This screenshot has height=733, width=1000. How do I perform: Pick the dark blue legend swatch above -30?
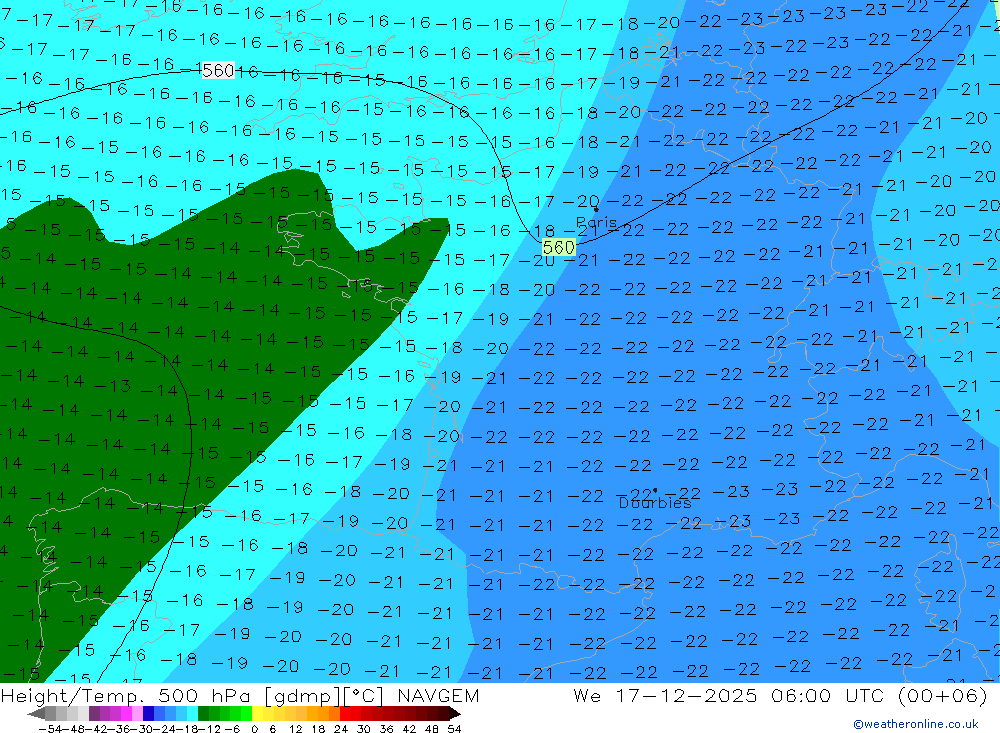(148, 714)
